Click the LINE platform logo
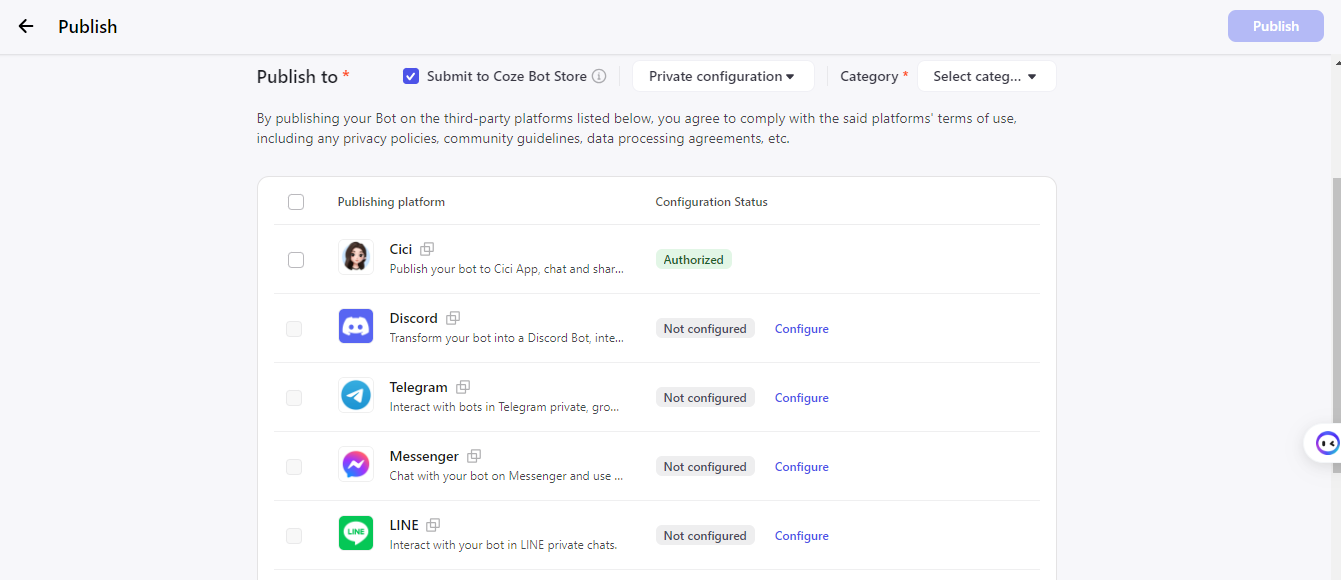 [x=355, y=533]
